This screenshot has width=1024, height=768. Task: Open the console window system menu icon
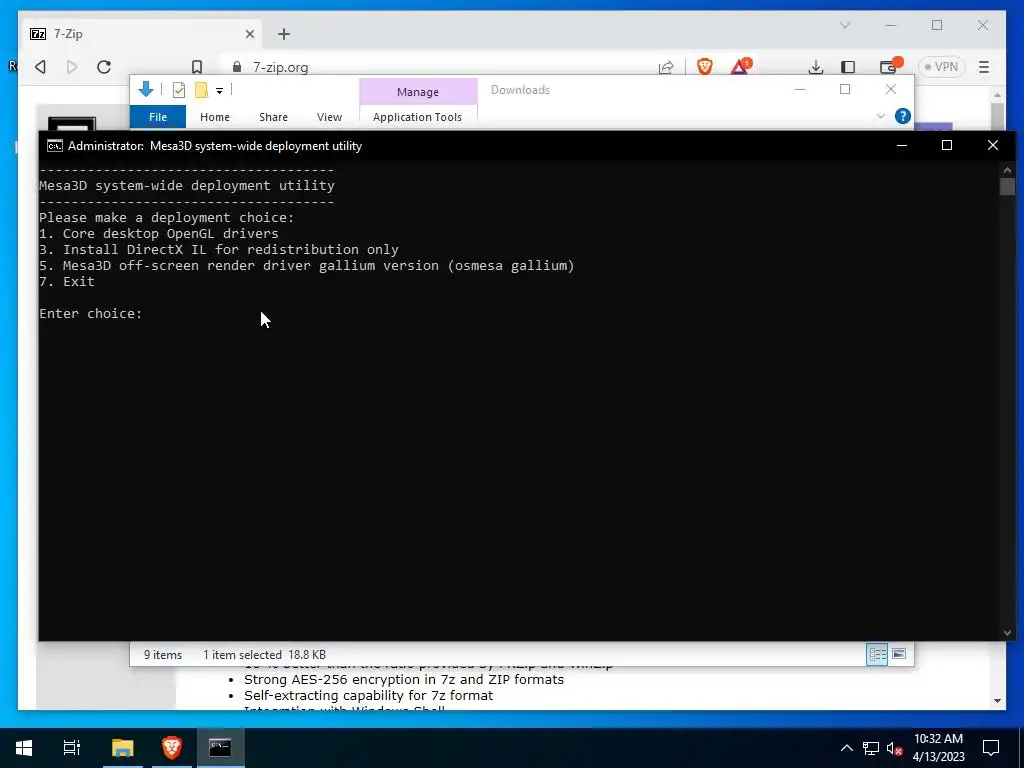pos(55,146)
